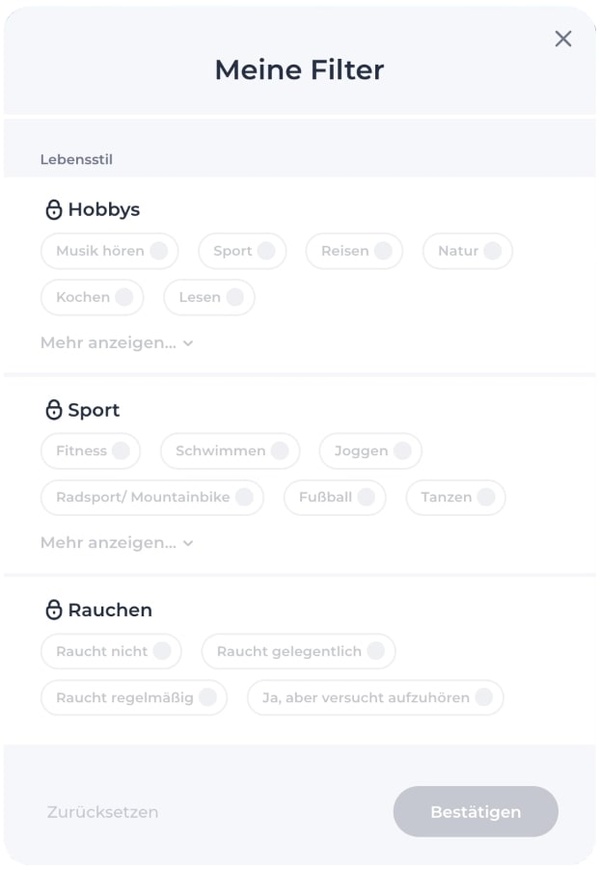Click the lock icon beside Rauchen
Image resolution: width=600 pixels, height=870 pixels.
coord(54,610)
